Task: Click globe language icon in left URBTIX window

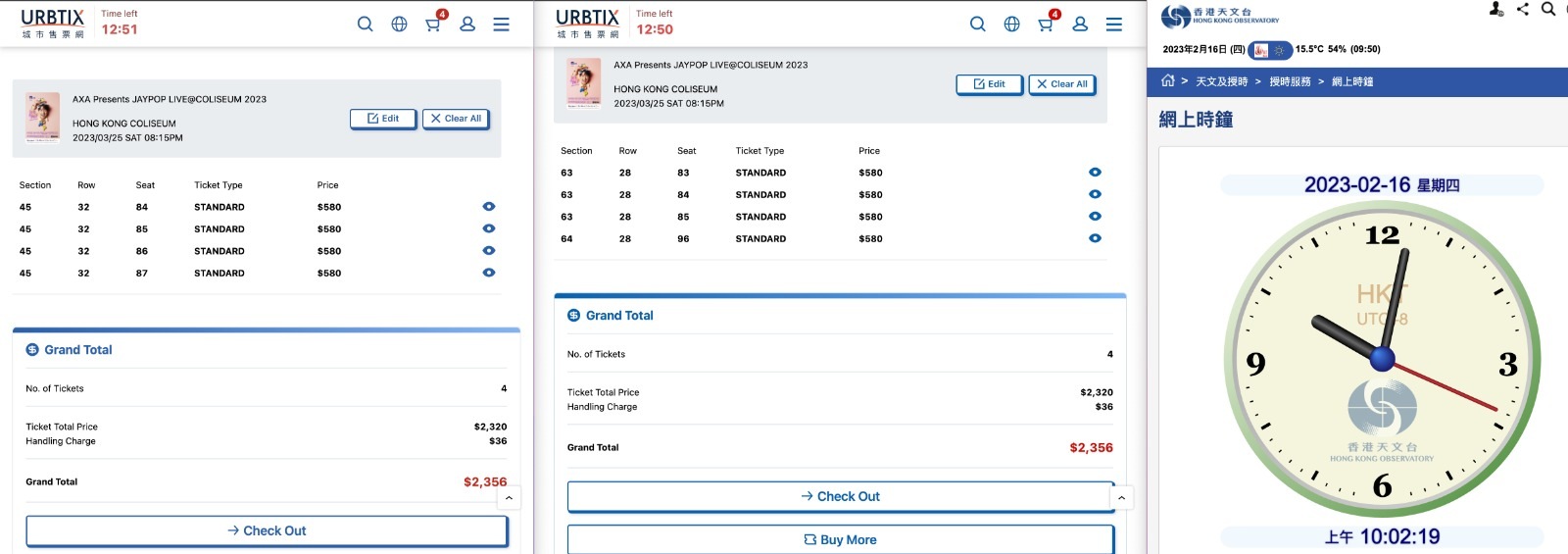Action: click(x=399, y=25)
